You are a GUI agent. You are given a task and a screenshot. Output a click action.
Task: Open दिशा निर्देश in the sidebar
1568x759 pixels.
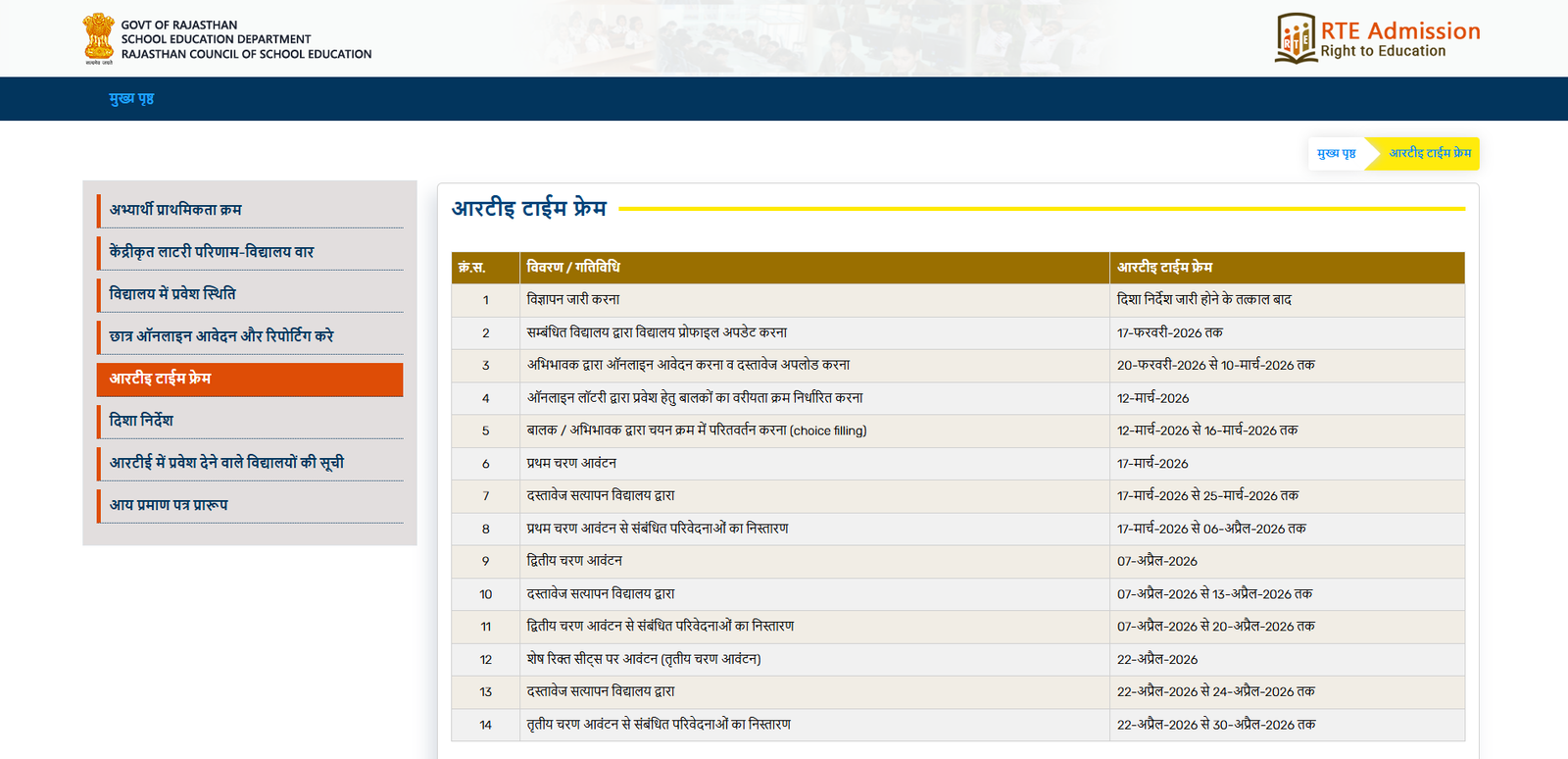250,421
